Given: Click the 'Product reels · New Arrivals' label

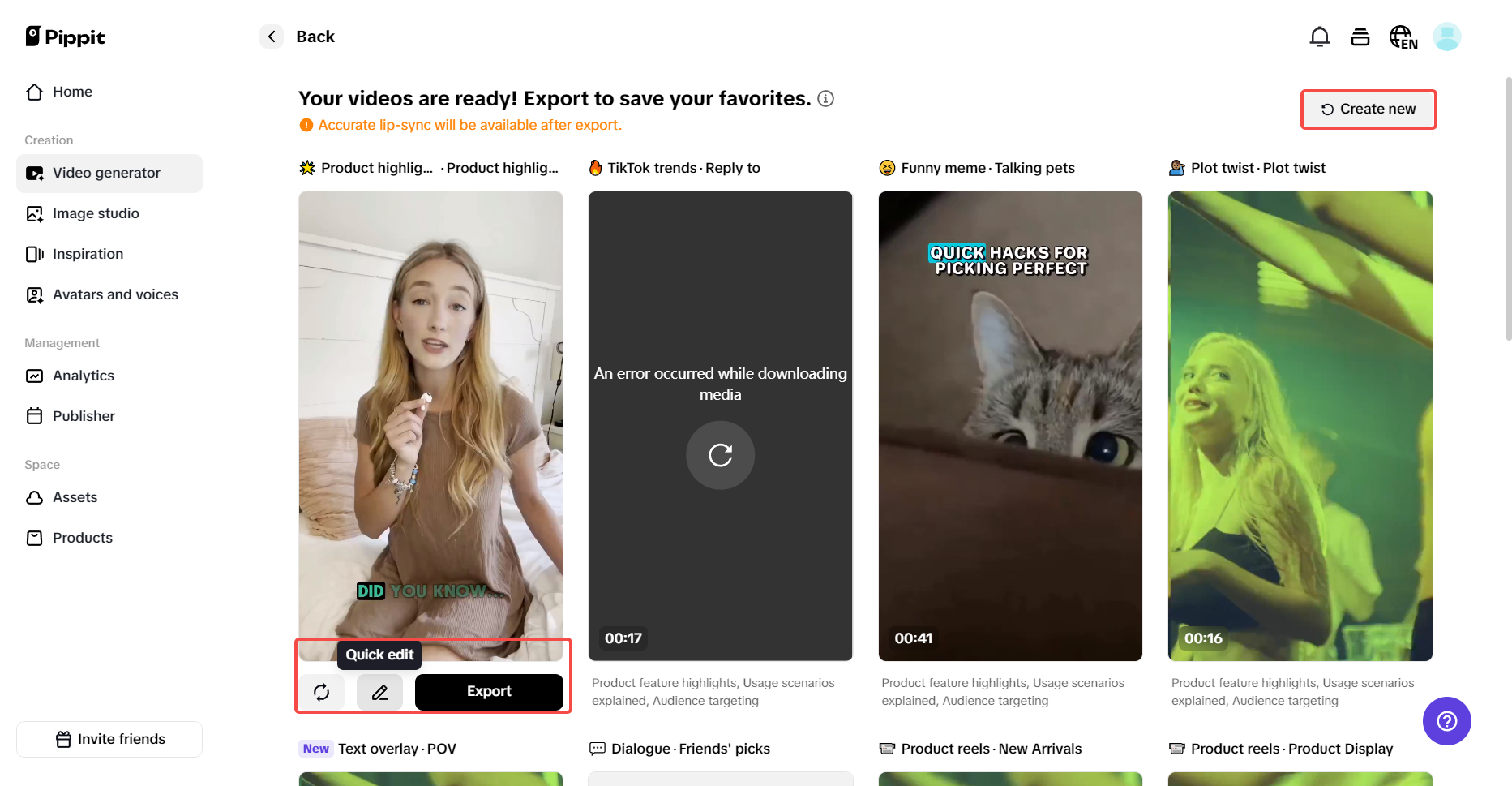Looking at the screenshot, I should [x=992, y=749].
